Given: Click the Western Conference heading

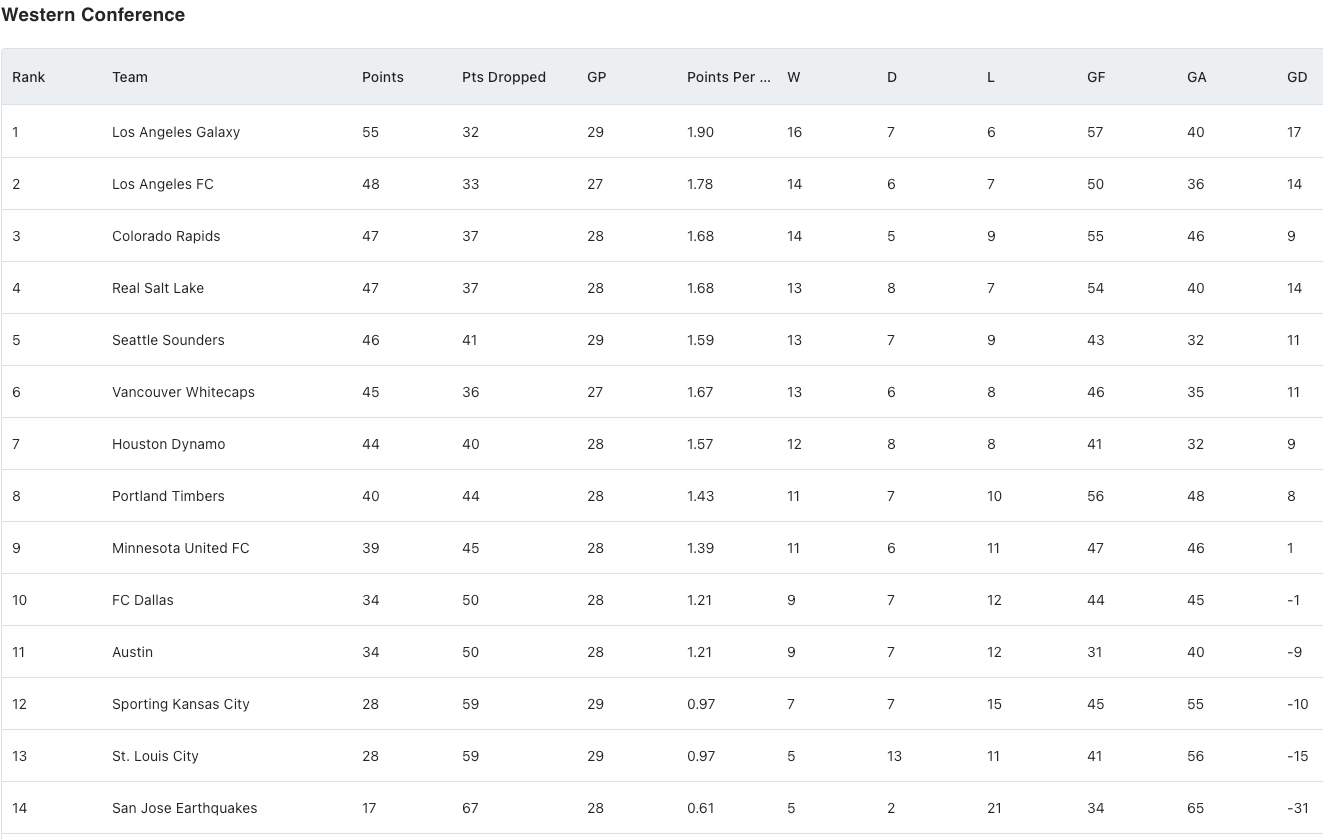Looking at the screenshot, I should click(93, 15).
